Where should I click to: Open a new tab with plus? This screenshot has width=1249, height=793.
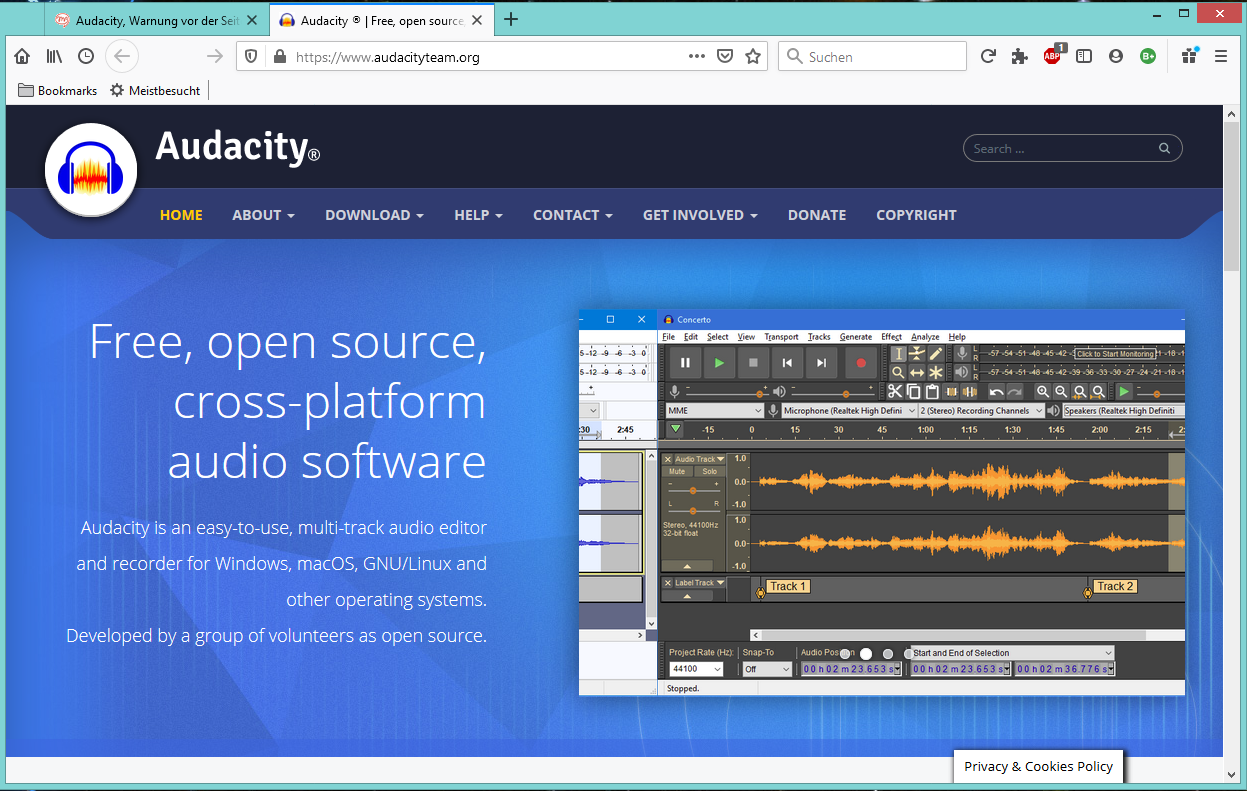pyautogui.click(x=511, y=19)
